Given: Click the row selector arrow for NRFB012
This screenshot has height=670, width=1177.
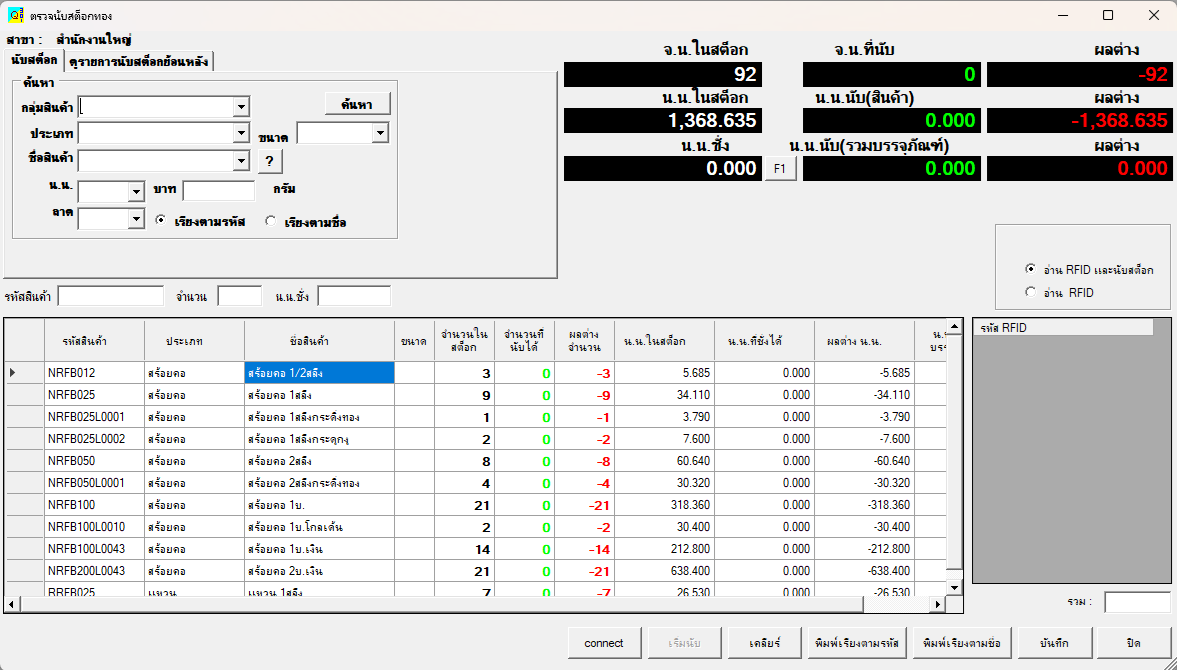Looking at the screenshot, I should pos(13,373).
